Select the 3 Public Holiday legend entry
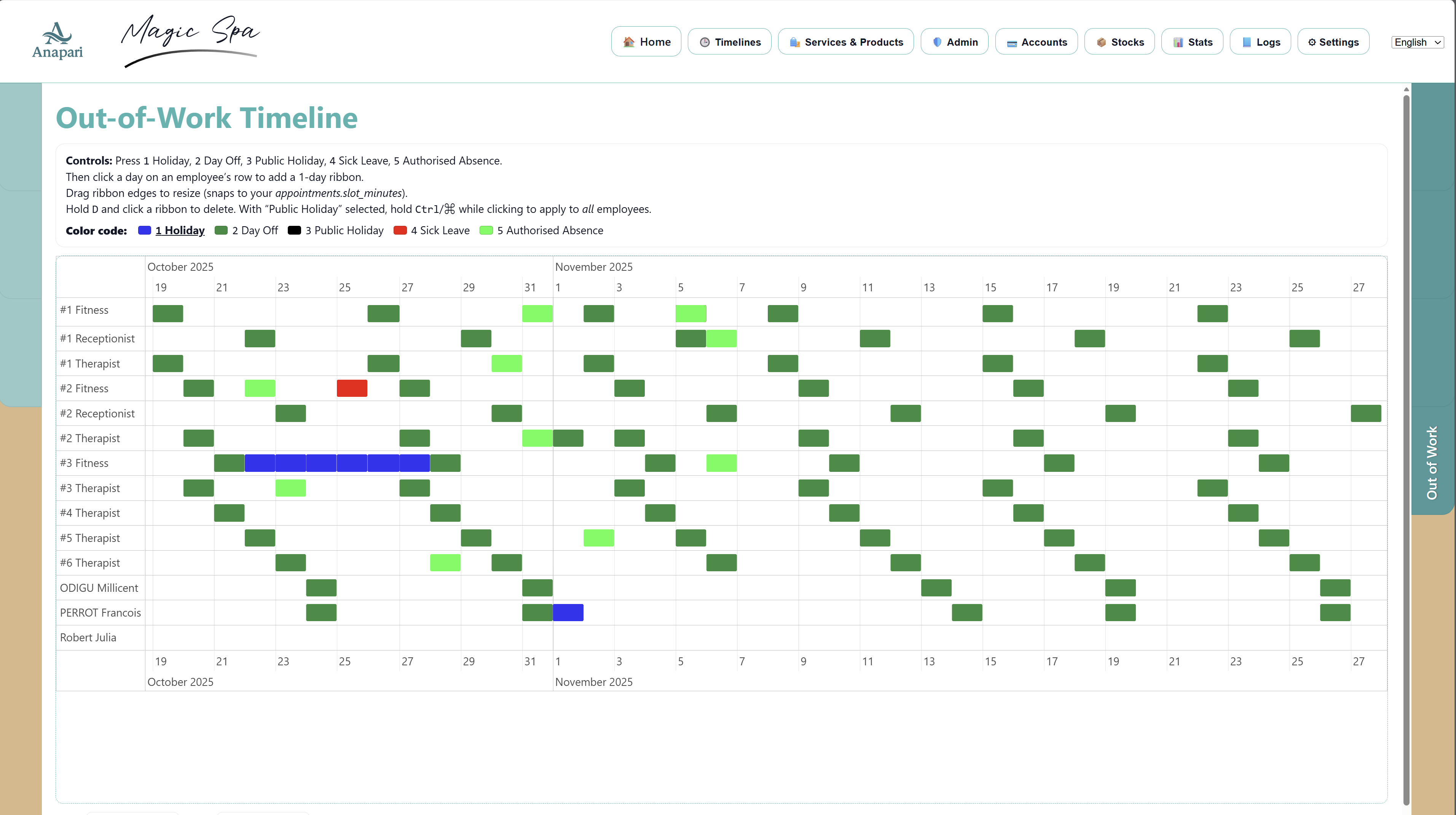Viewport: 1456px width, 815px height. pyautogui.click(x=344, y=230)
